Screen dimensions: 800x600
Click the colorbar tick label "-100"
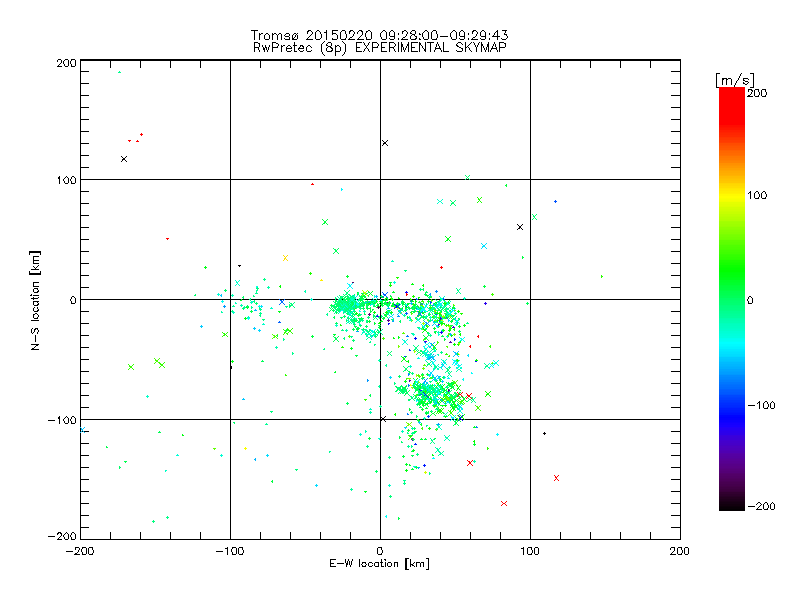[761, 405]
